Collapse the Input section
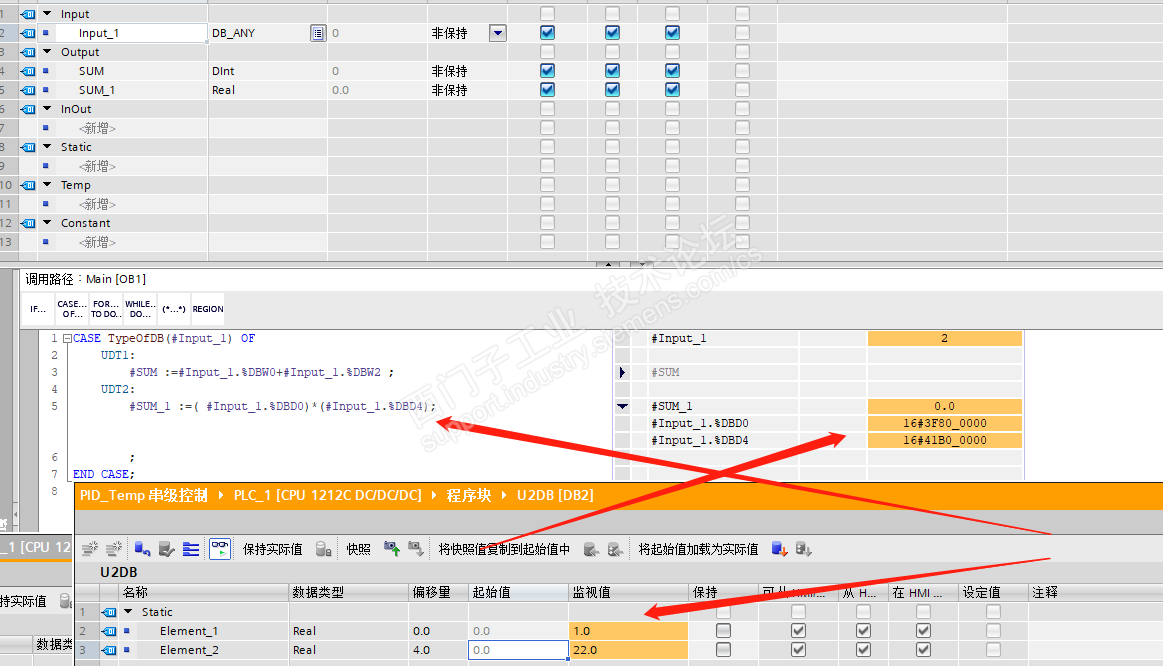Screen dimensions: 1163x666 [47, 13]
